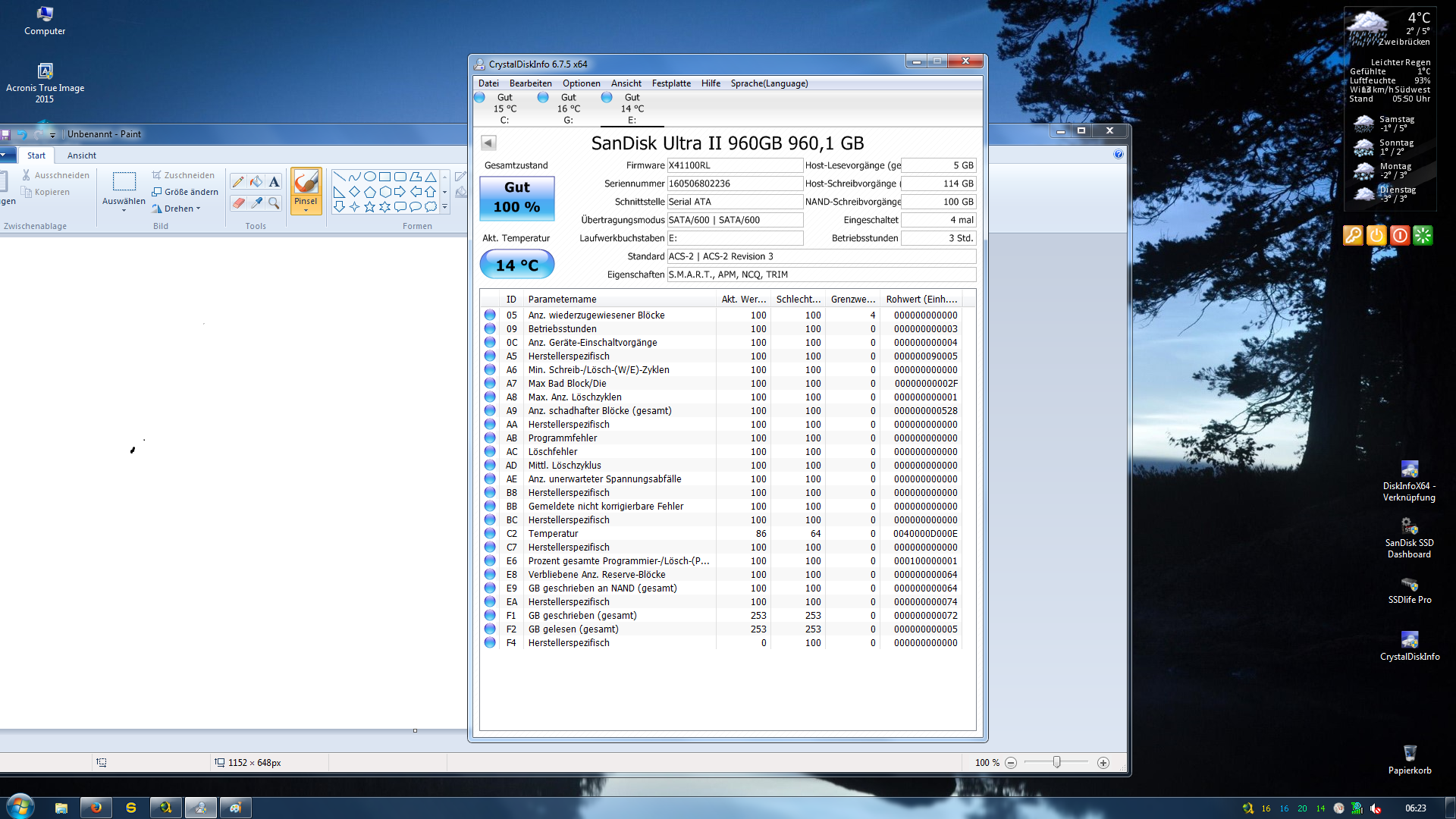Switch to disk G: Gut 16 °C
This screenshot has height=819, width=1456.
568,108
